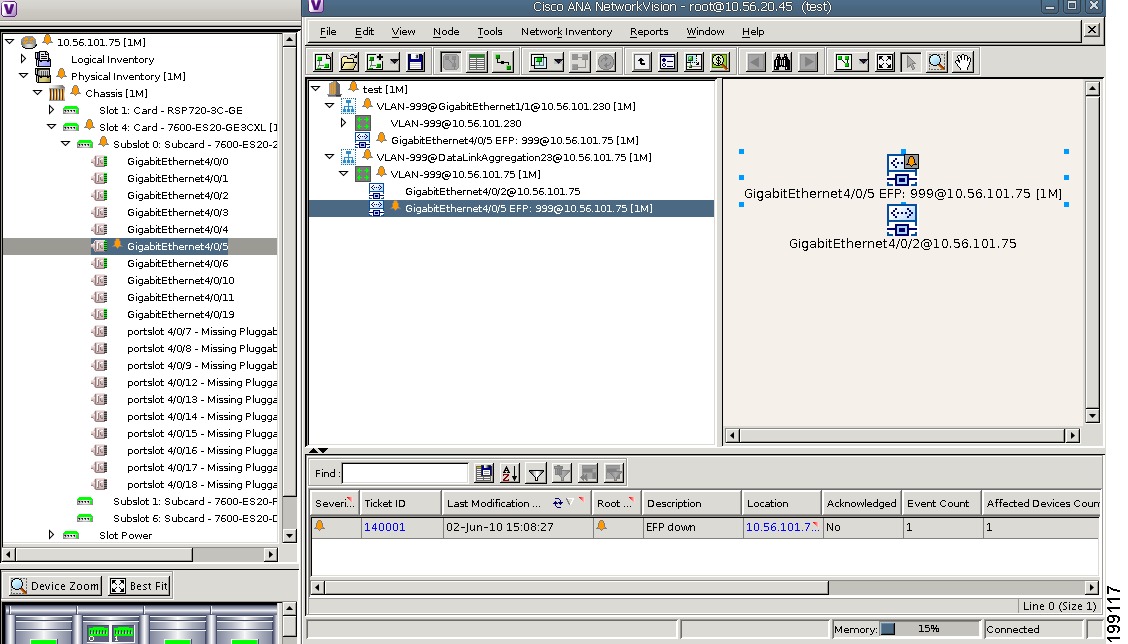The width and height of the screenshot is (1128, 644).
Task: Select GigabitEthernet4/0/0 in the inventory tree
Action: coord(178,161)
